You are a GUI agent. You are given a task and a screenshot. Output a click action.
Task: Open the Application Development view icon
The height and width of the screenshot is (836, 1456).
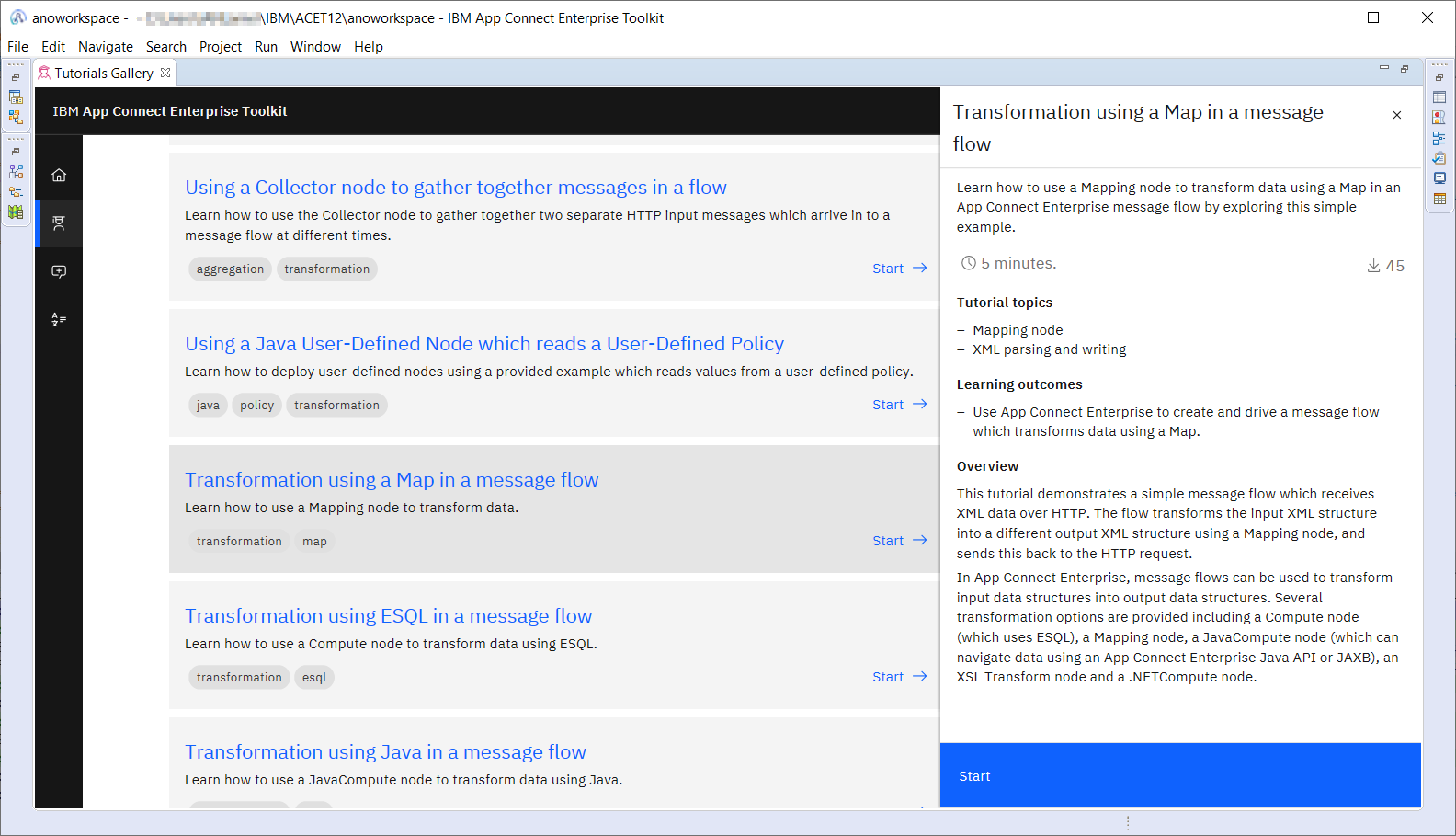pyautogui.click(x=16, y=97)
